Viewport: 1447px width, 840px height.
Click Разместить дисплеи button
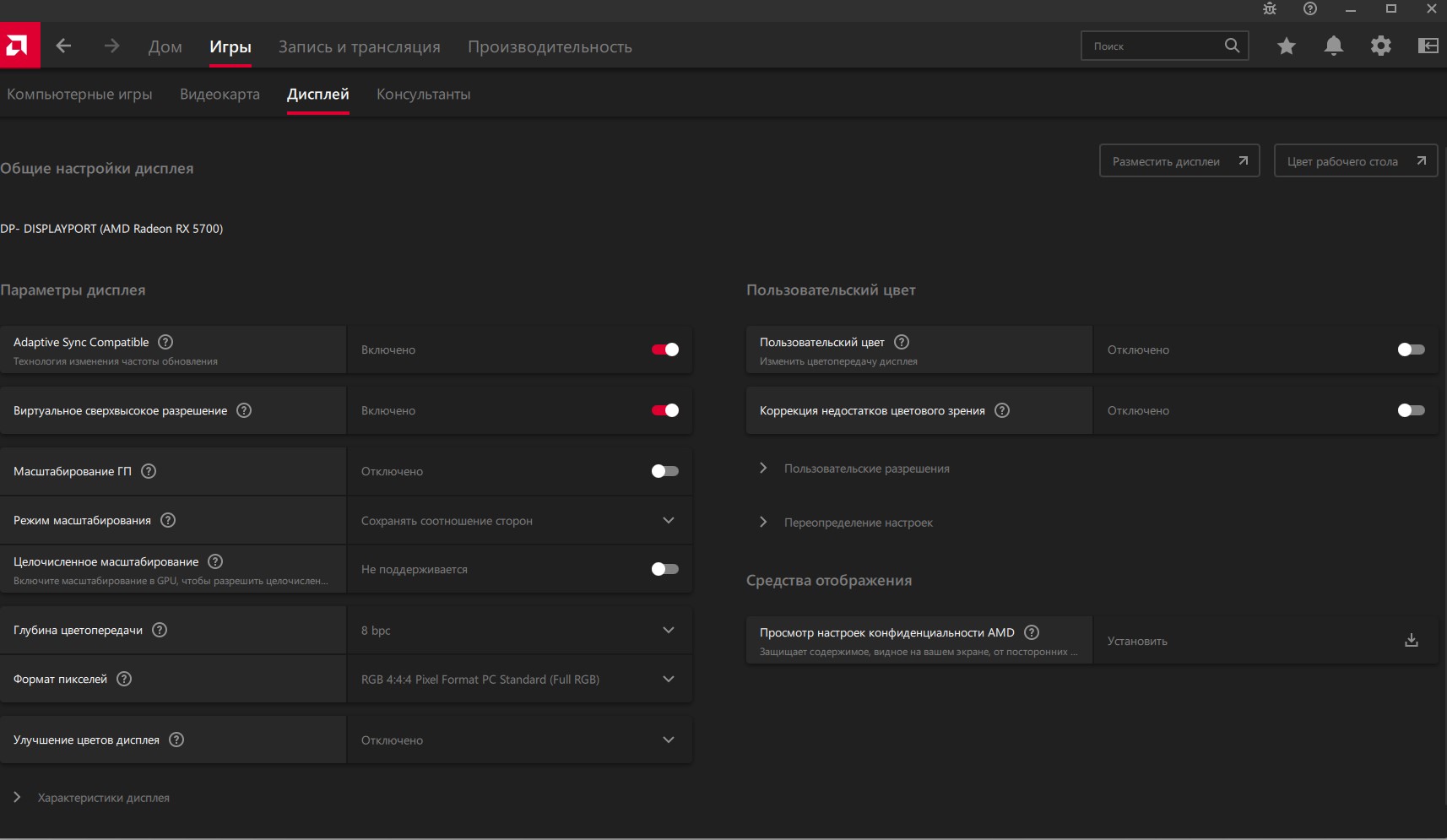(1179, 160)
